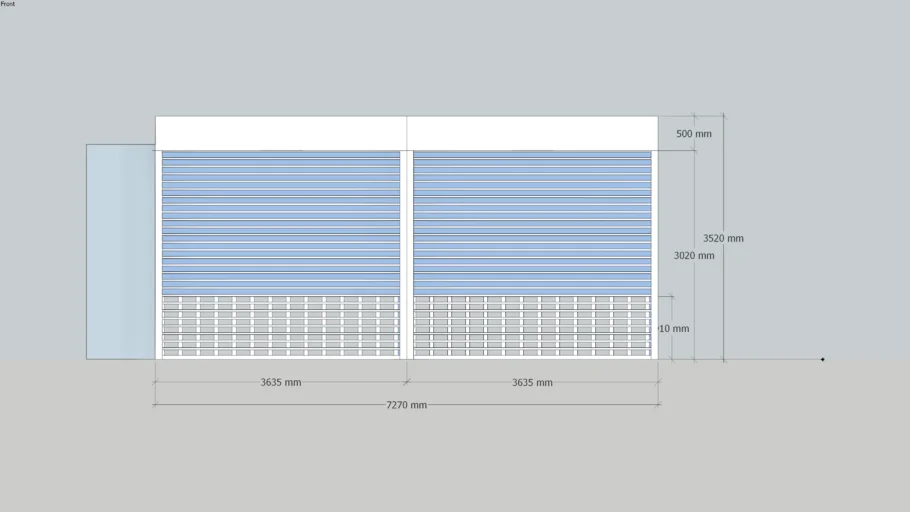Click the partially hidden 10 mm dimension
This screenshot has width=910, height=512.
click(675, 329)
